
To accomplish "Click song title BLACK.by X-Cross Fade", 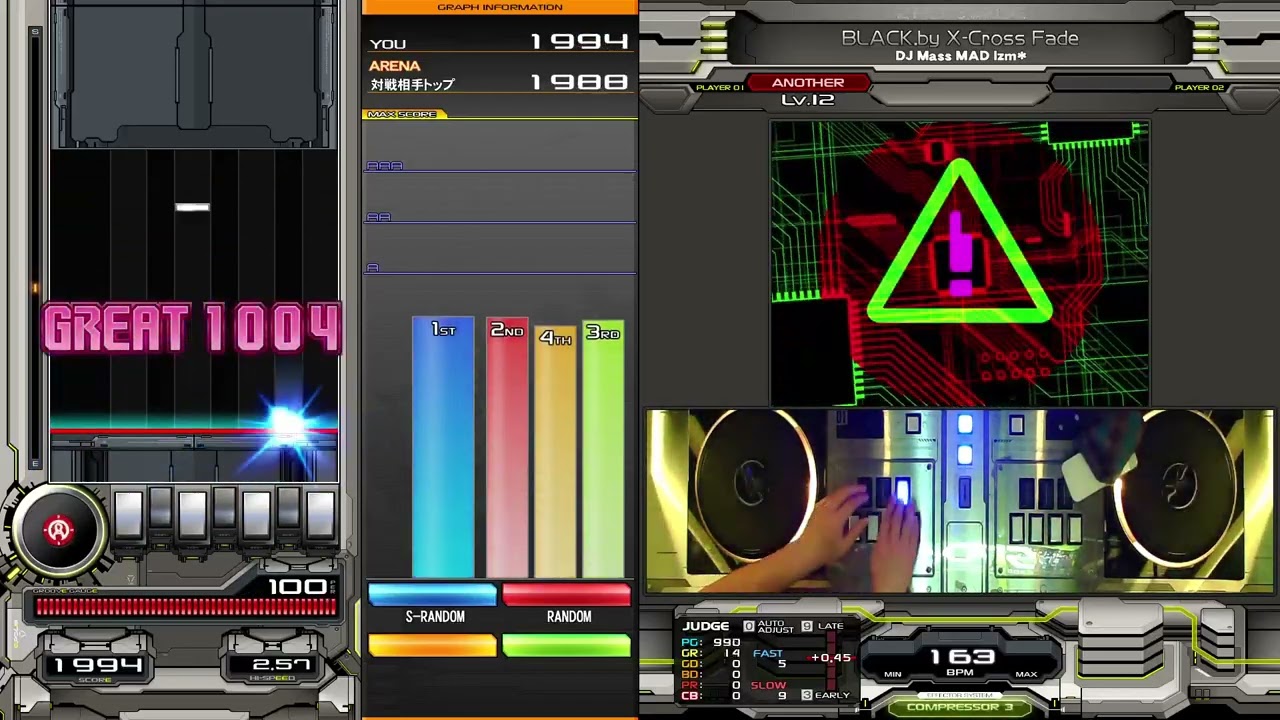I will pos(960,38).
